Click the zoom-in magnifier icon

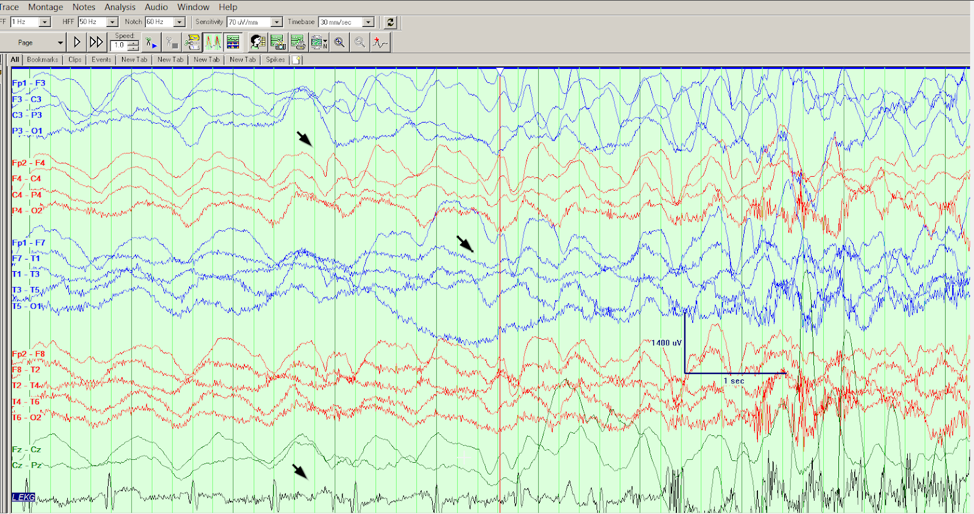click(340, 43)
